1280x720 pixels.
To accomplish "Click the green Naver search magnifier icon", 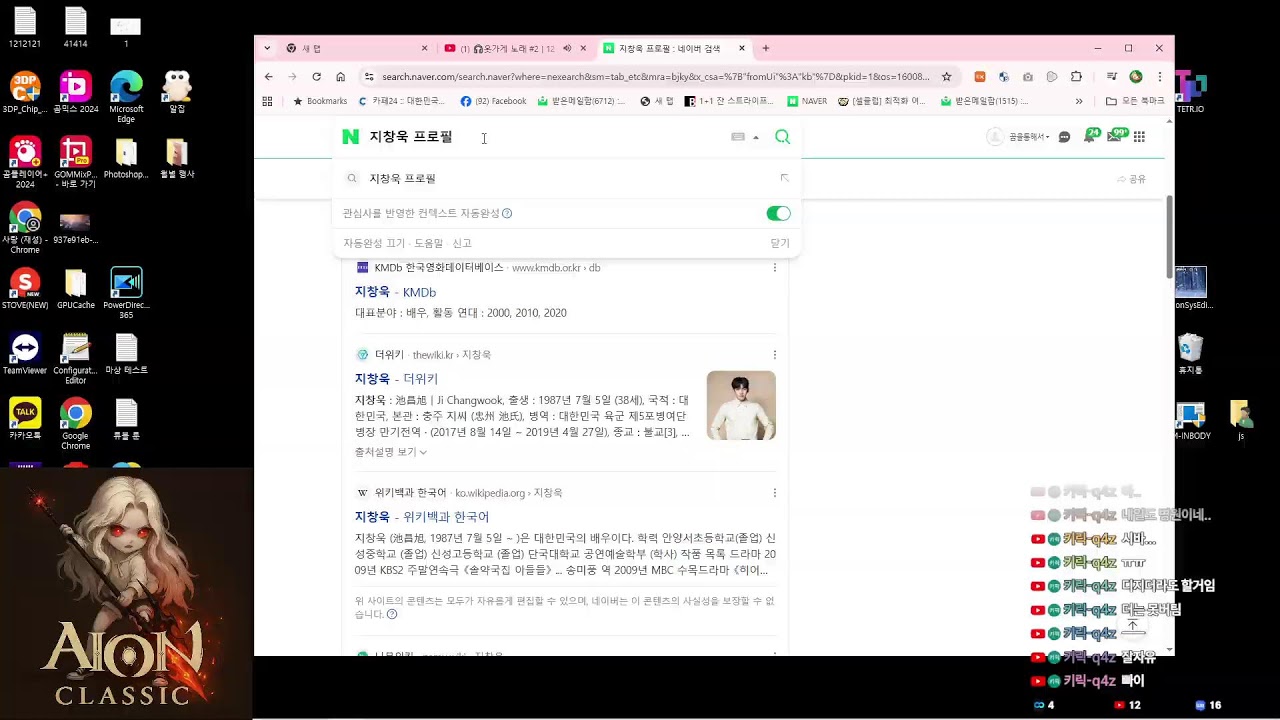I will 782,137.
